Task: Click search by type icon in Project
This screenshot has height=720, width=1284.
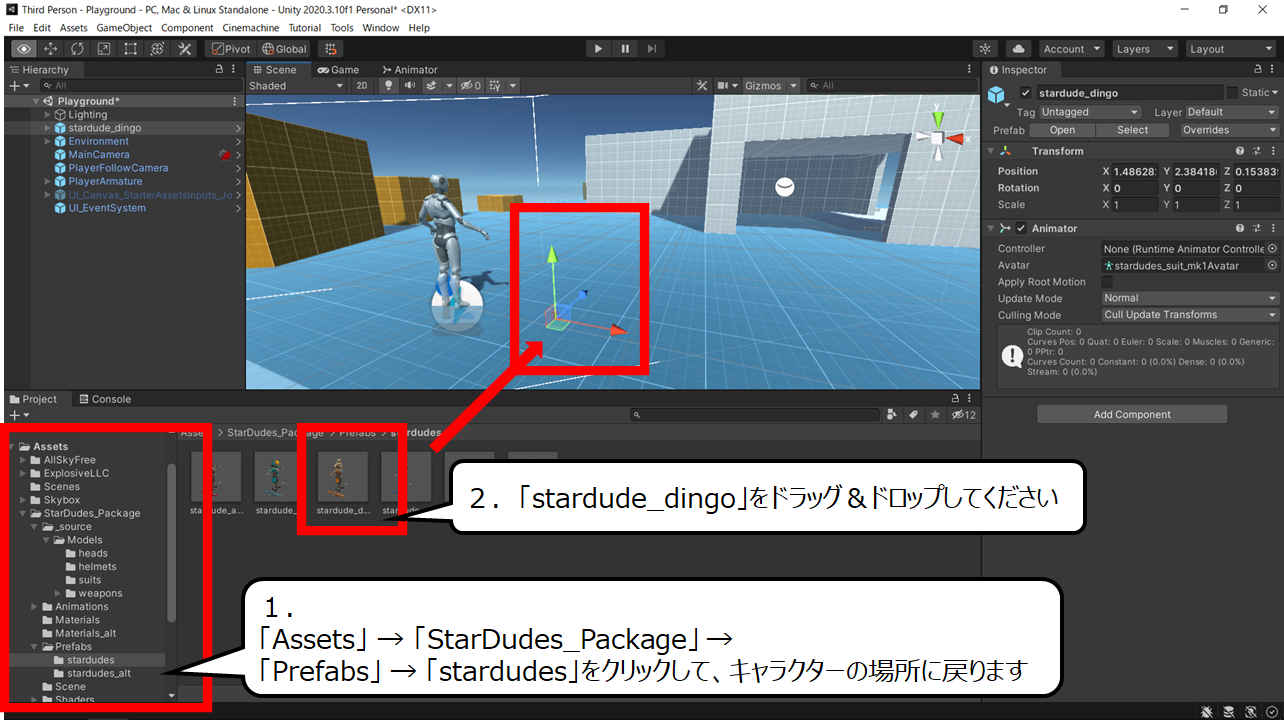Action: [892, 415]
